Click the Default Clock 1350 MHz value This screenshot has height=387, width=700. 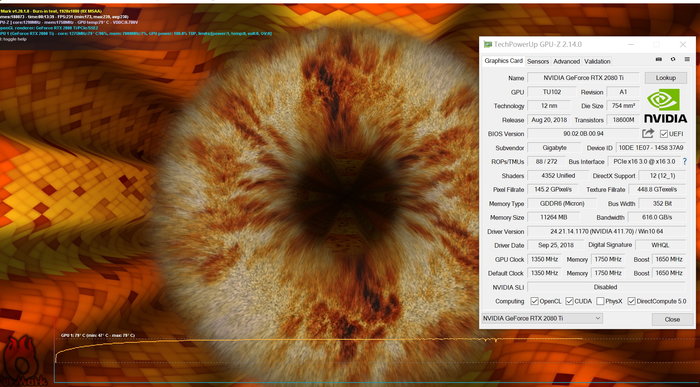(x=544, y=273)
